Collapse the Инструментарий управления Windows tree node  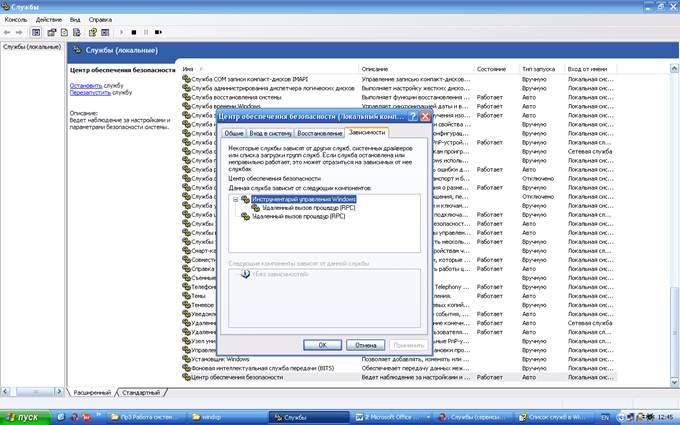click(x=235, y=199)
